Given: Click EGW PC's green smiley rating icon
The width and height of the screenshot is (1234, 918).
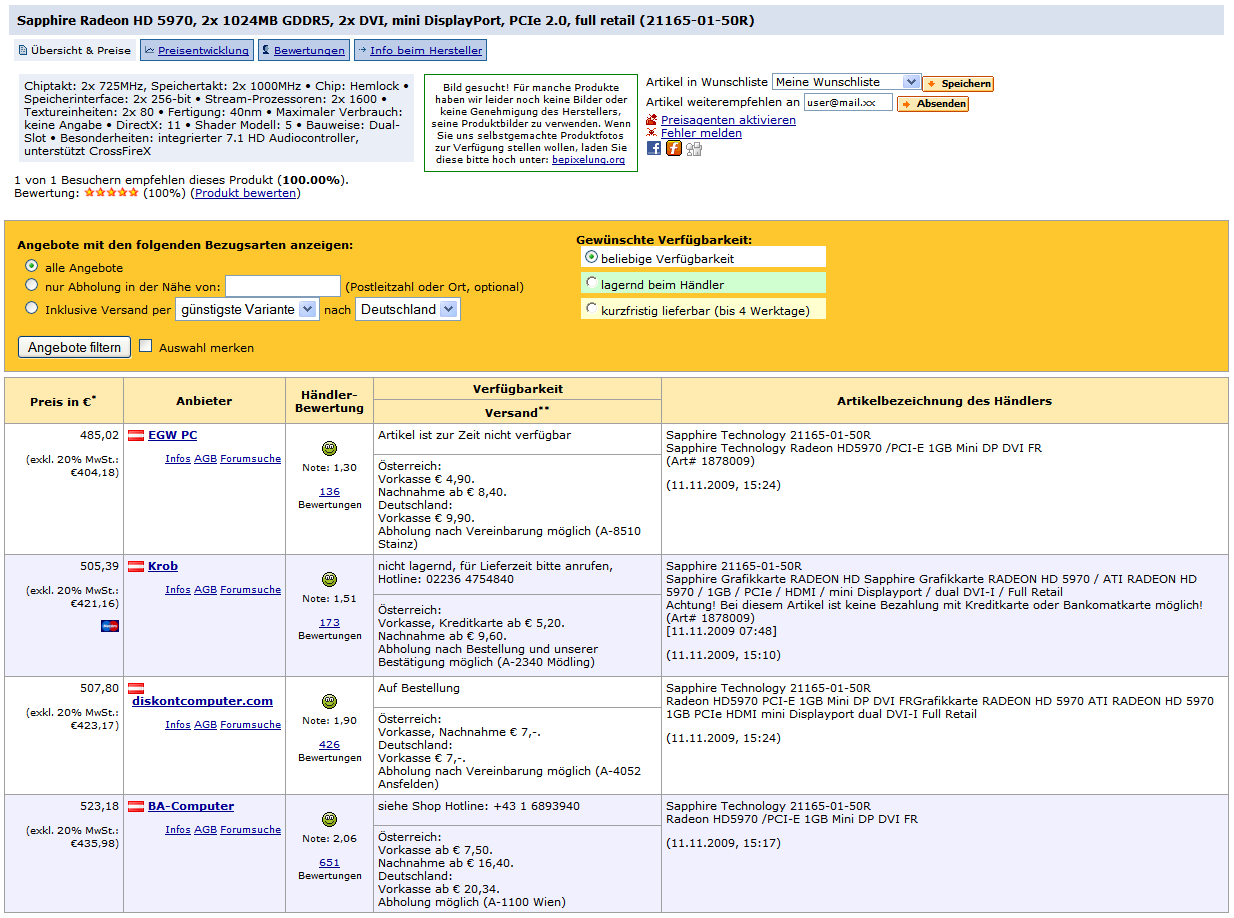Looking at the screenshot, I should coord(330,448).
